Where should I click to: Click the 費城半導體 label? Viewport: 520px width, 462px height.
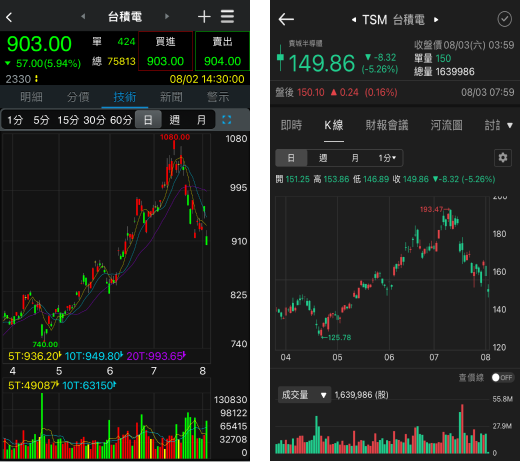[305, 43]
